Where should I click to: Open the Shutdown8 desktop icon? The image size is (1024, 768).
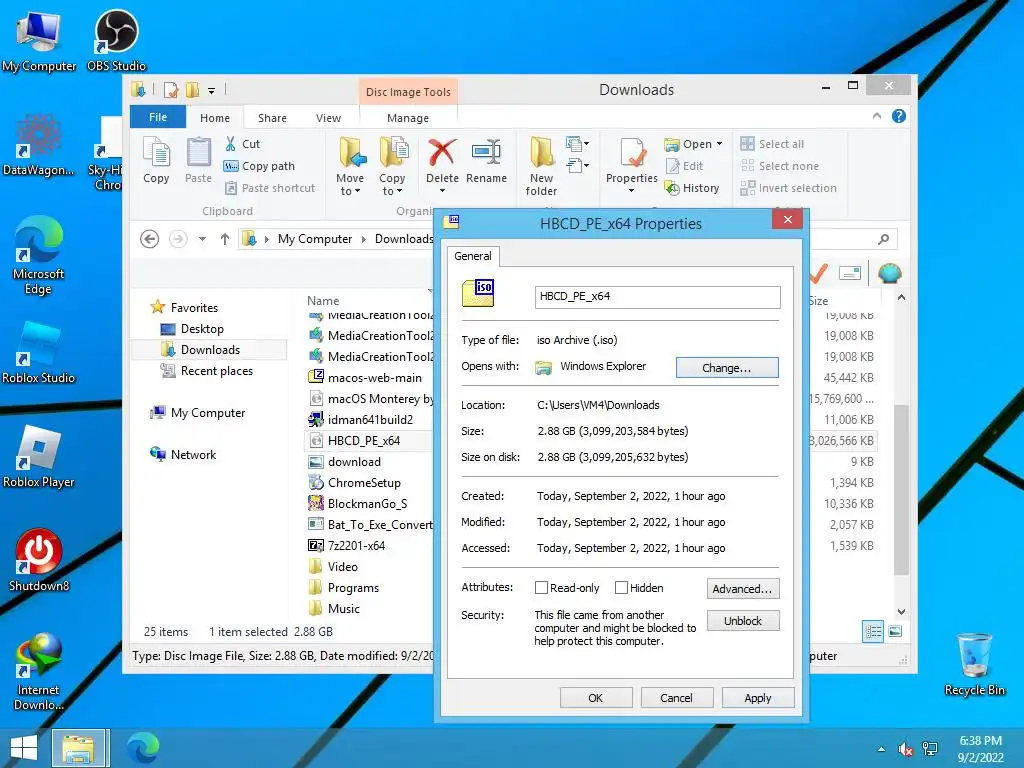point(39,560)
